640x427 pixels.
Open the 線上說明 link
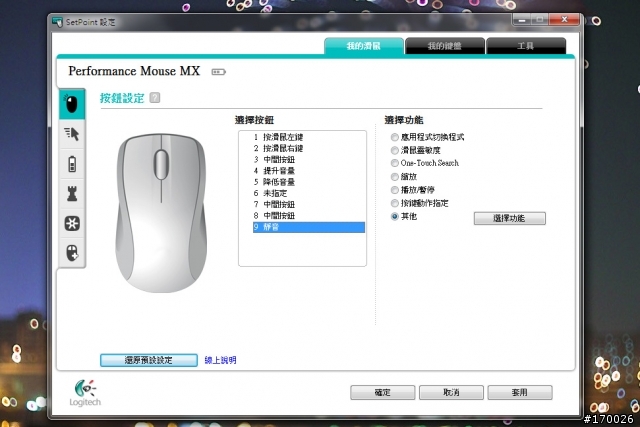220,360
